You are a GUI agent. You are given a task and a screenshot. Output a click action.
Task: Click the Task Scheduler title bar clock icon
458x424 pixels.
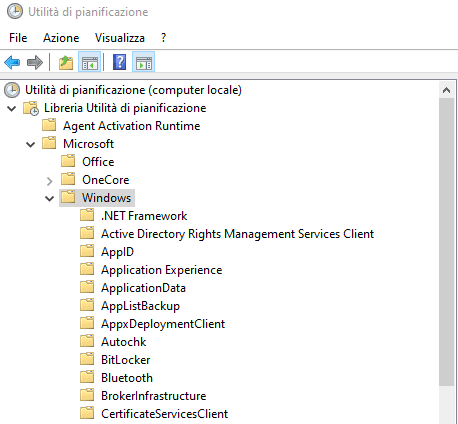[x=15, y=11]
